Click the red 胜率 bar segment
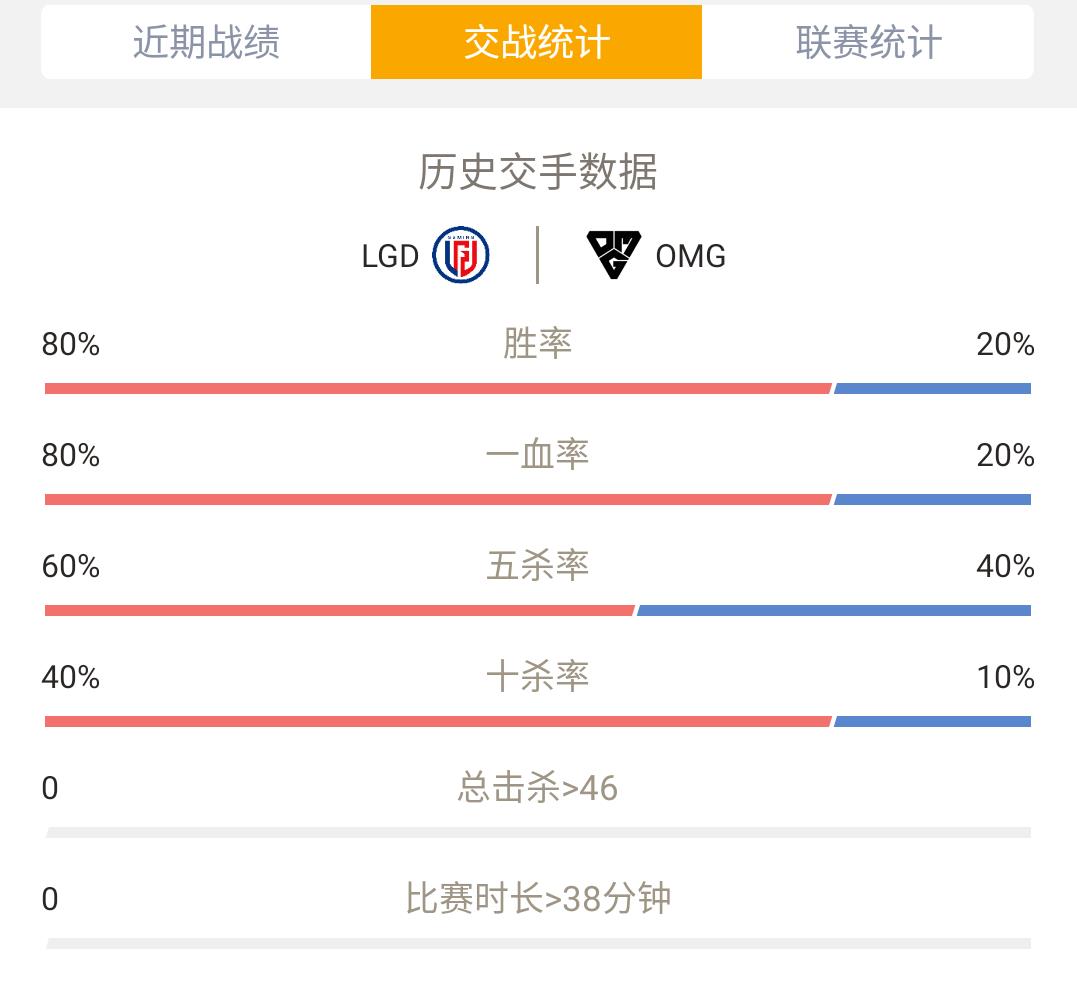This screenshot has height=983, width=1077. pyautogui.click(x=438, y=389)
